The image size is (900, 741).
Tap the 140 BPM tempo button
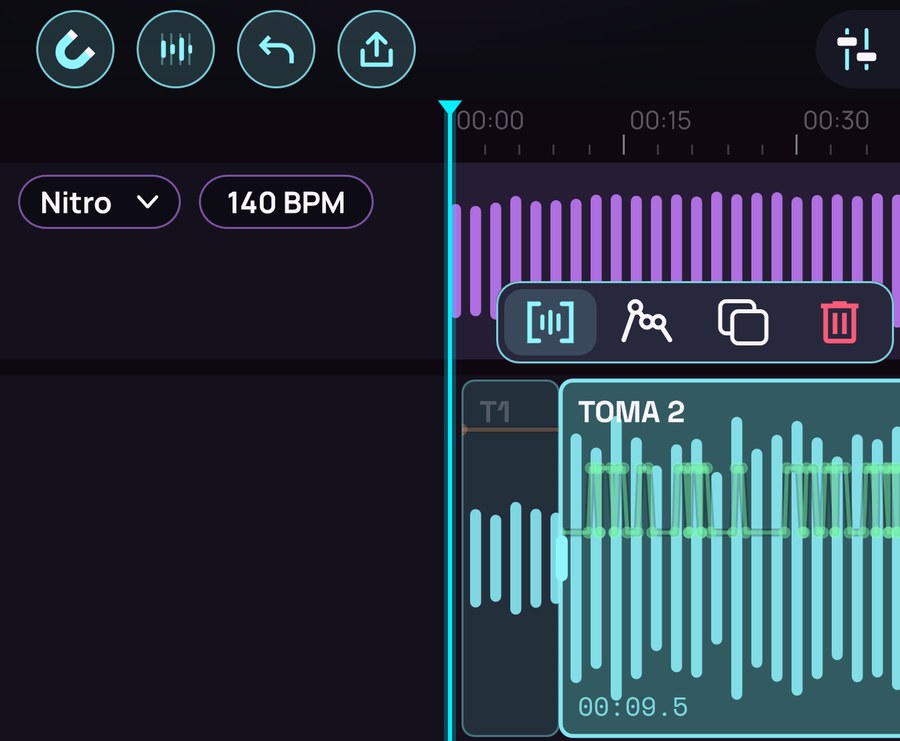pyautogui.click(x=286, y=202)
